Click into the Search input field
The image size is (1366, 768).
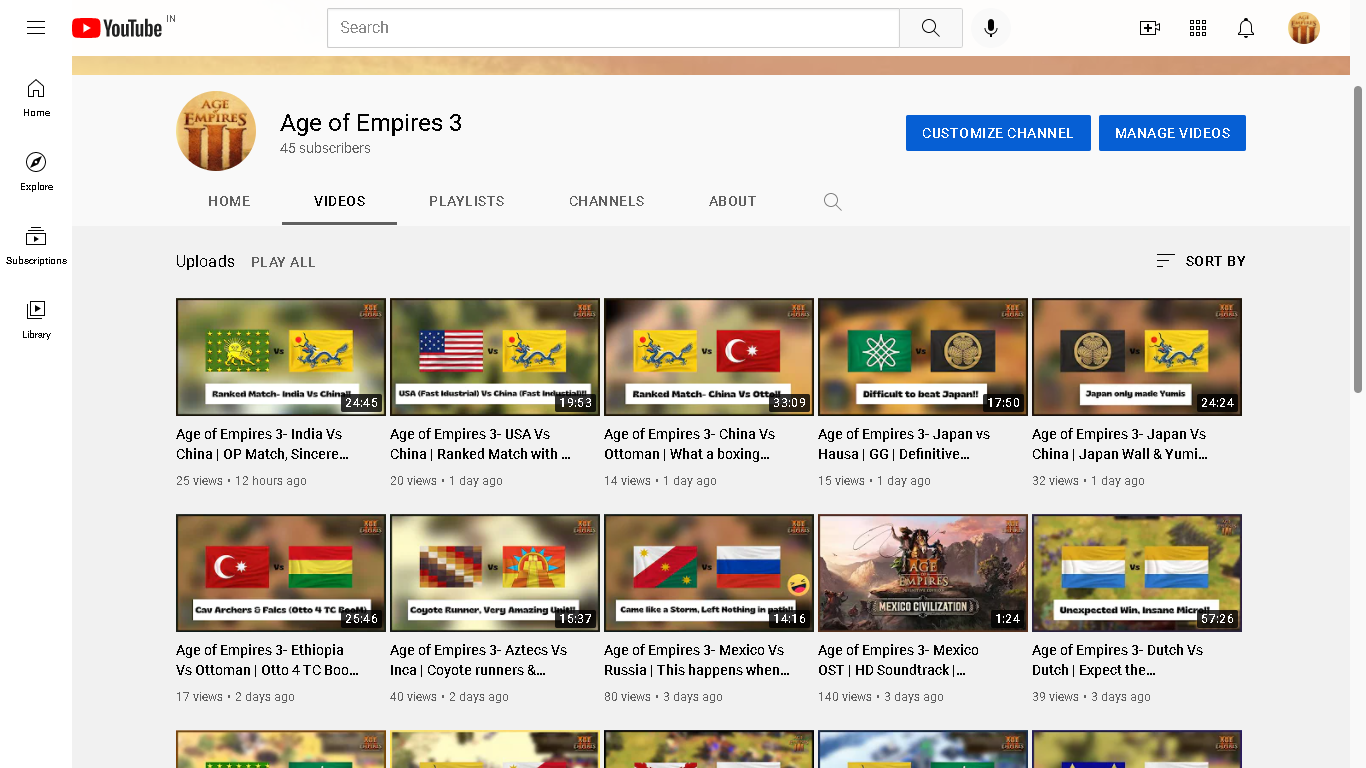(x=613, y=28)
